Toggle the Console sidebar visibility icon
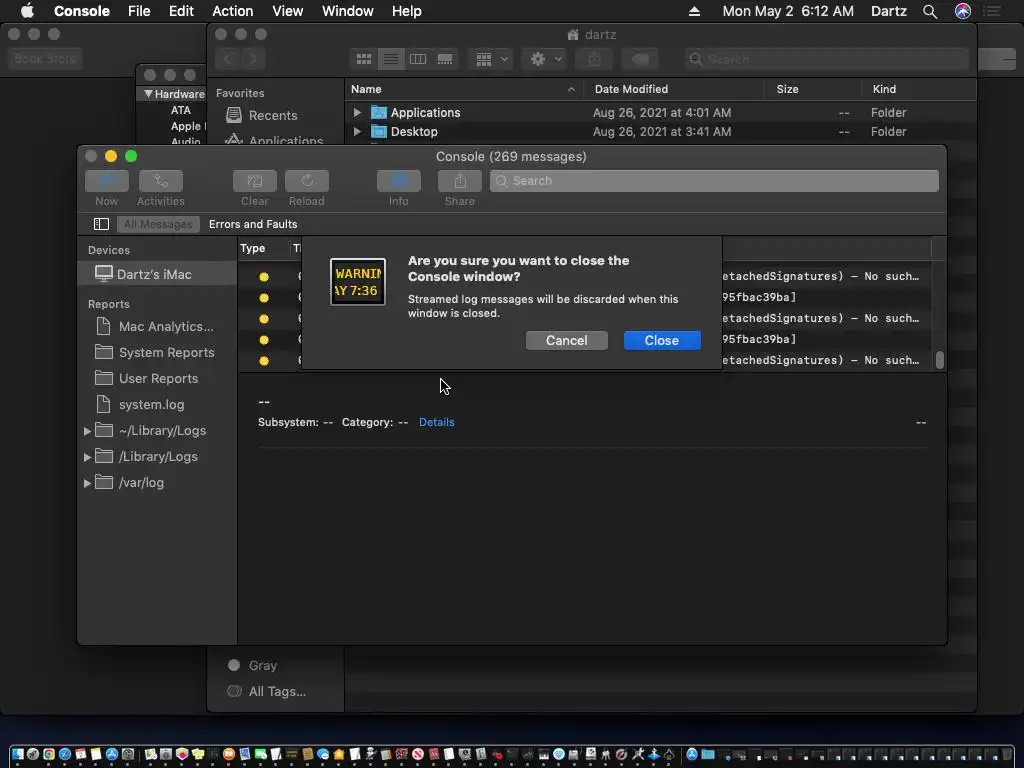1024x768 pixels. pos(101,224)
